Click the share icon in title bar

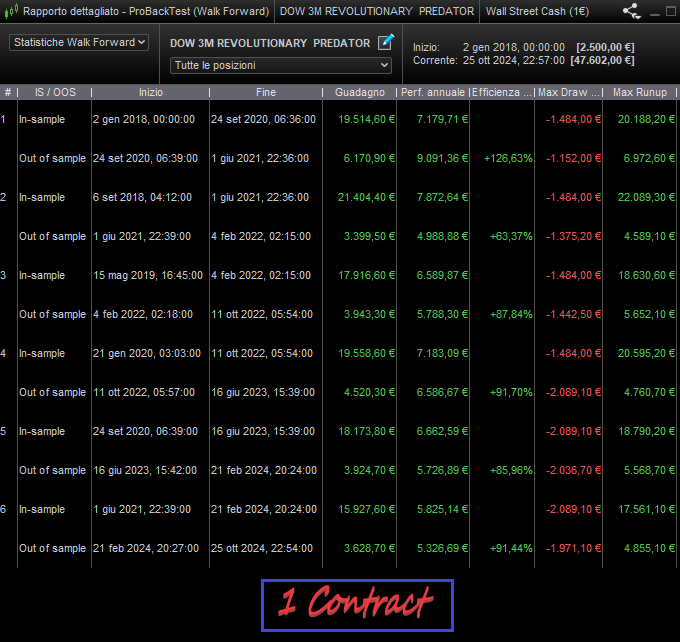coord(631,11)
